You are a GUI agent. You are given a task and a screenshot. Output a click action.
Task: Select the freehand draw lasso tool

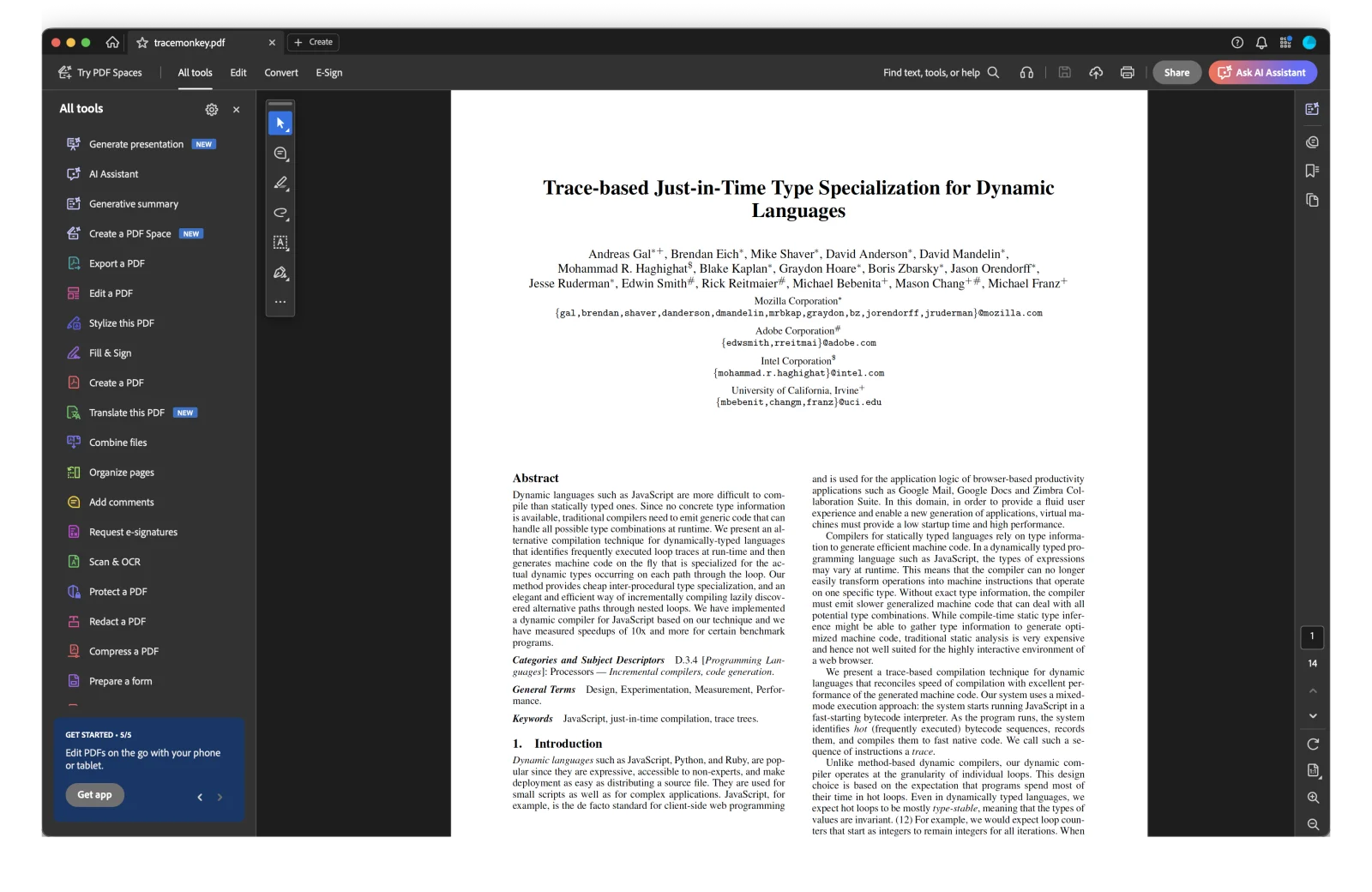tap(280, 213)
